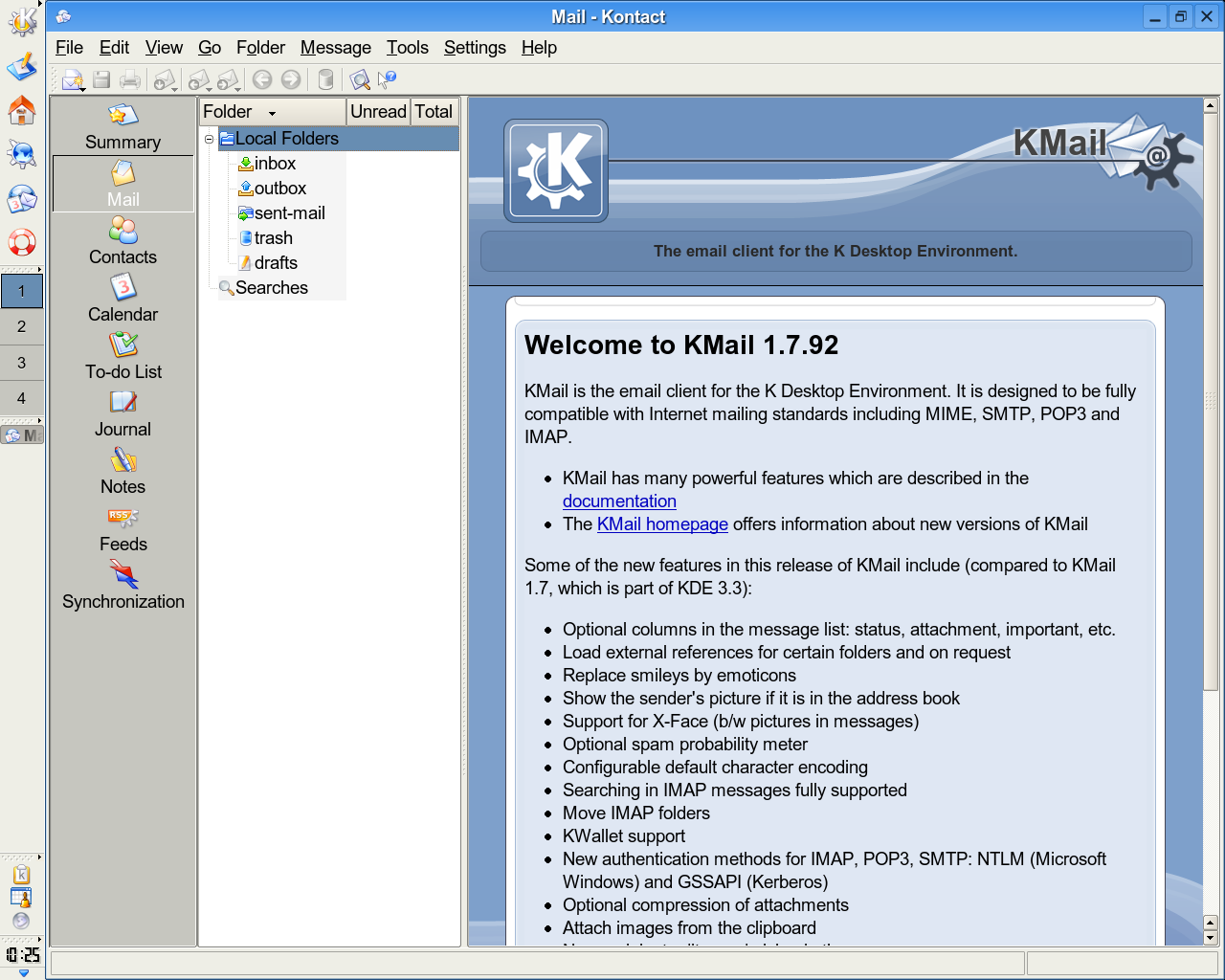Click the trash cylinder toolbar icon
Image resolution: width=1225 pixels, height=980 pixels.
pyautogui.click(x=325, y=79)
